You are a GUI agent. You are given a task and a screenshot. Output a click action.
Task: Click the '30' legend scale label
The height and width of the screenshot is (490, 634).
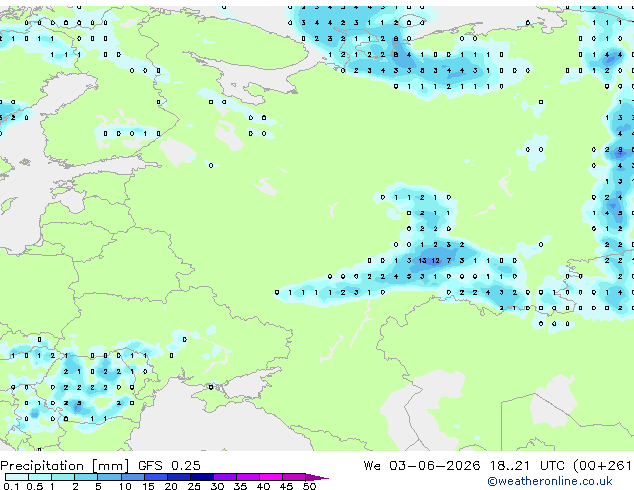pyautogui.click(x=217, y=486)
